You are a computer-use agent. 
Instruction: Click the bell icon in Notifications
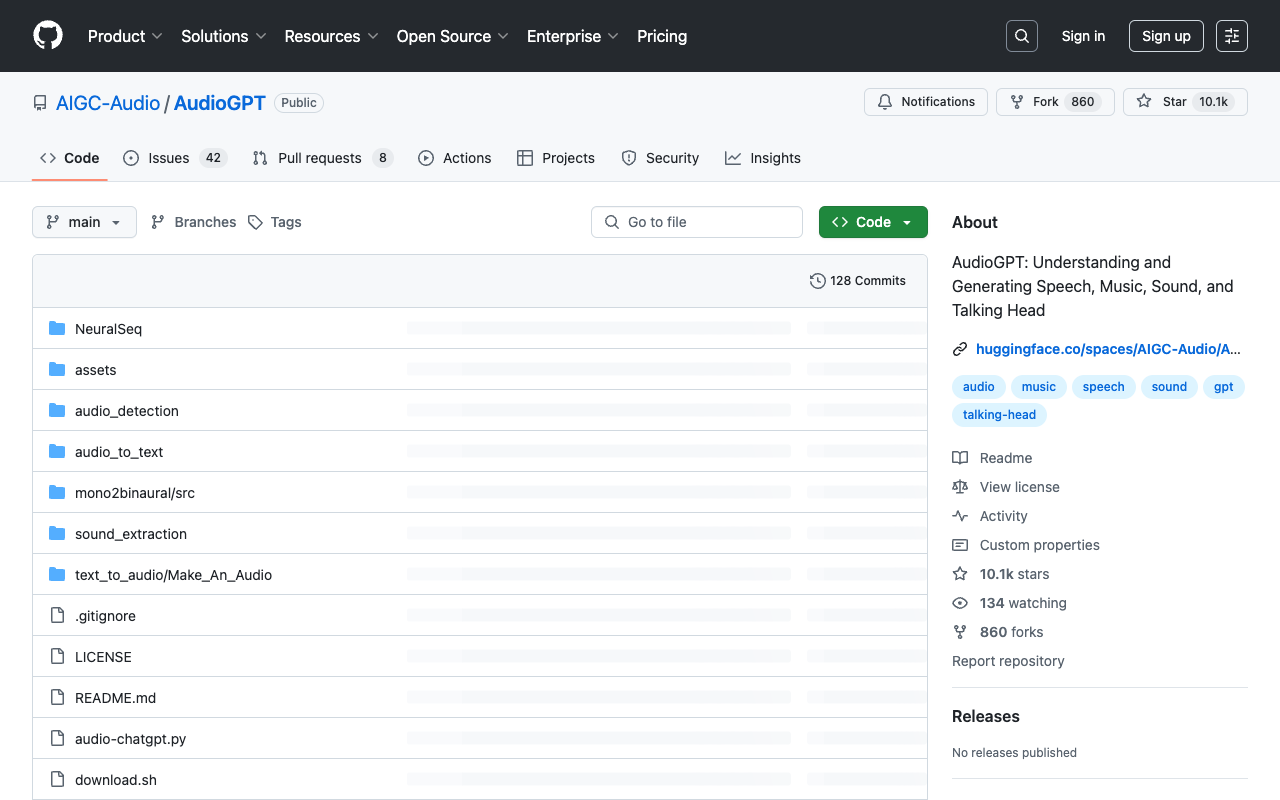click(x=885, y=102)
